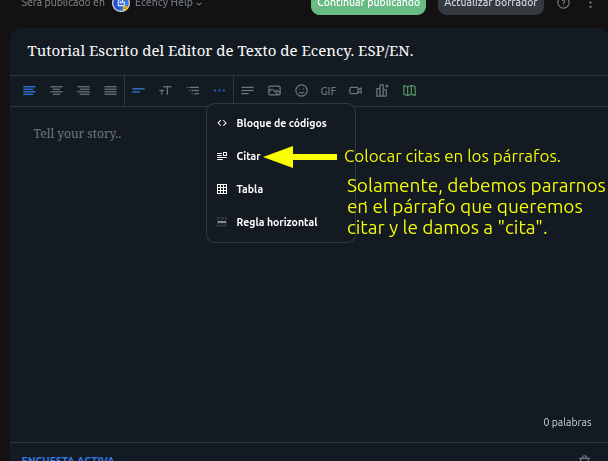The image size is (608, 461).
Task: Align text right in the editor toolbar
Action: [x=83, y=91]
